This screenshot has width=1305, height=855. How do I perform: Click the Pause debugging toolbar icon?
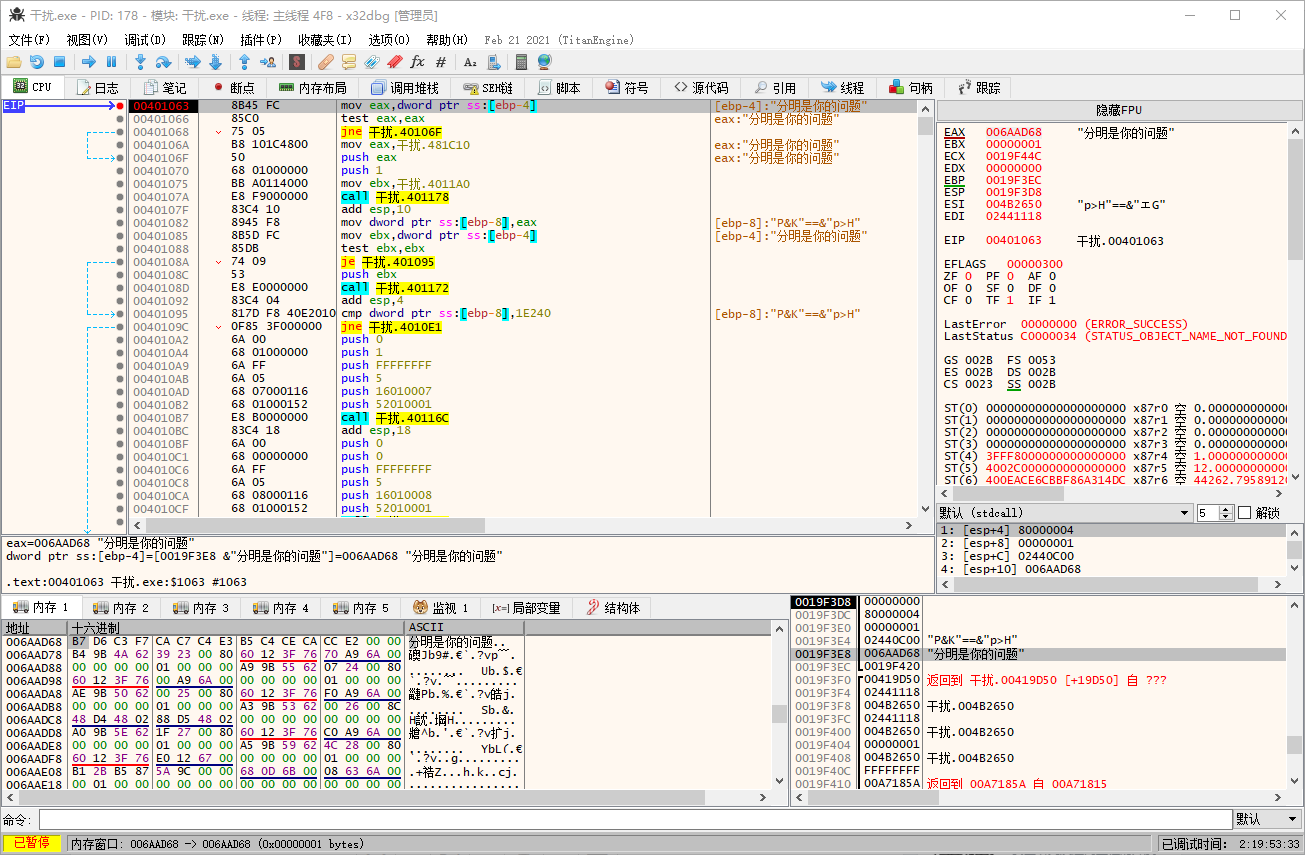(x=111, y=62)
